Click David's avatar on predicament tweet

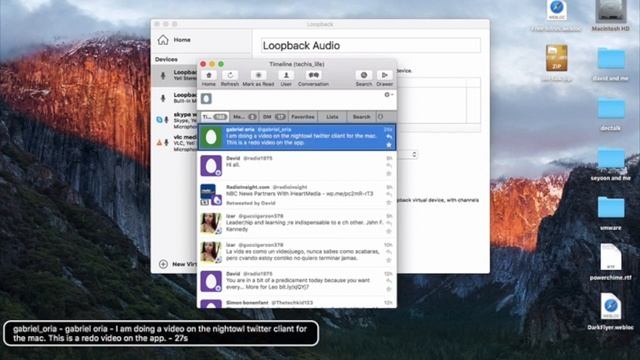click(x=211, y=281)
